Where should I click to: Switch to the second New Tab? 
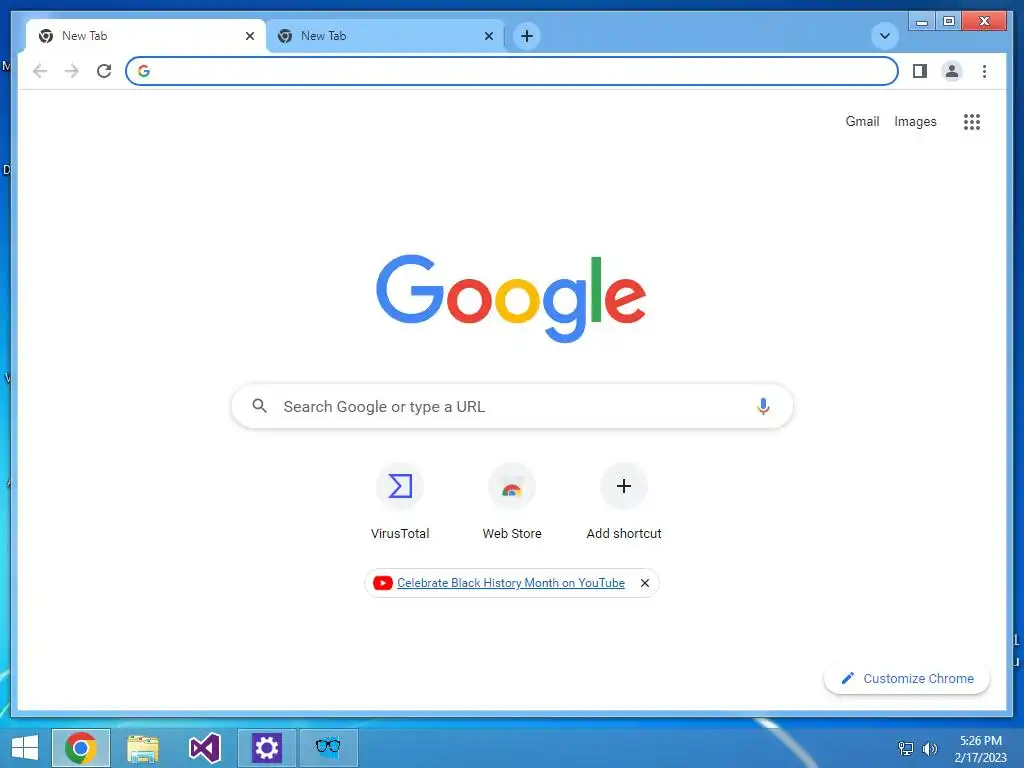385,36
